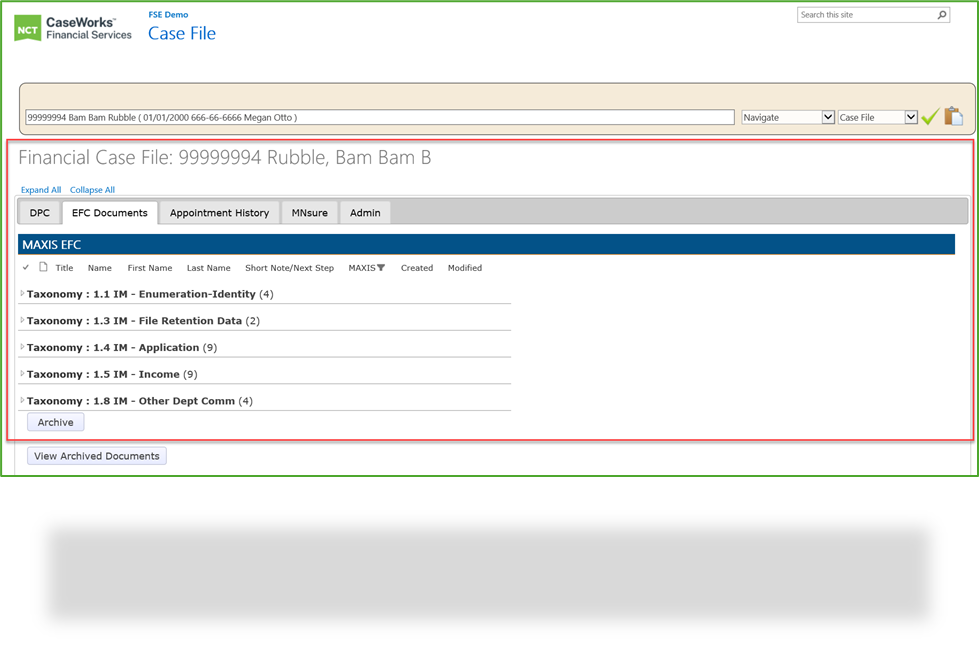
Task: Click the green checkmark navigation icon
Action: [930, 116]
